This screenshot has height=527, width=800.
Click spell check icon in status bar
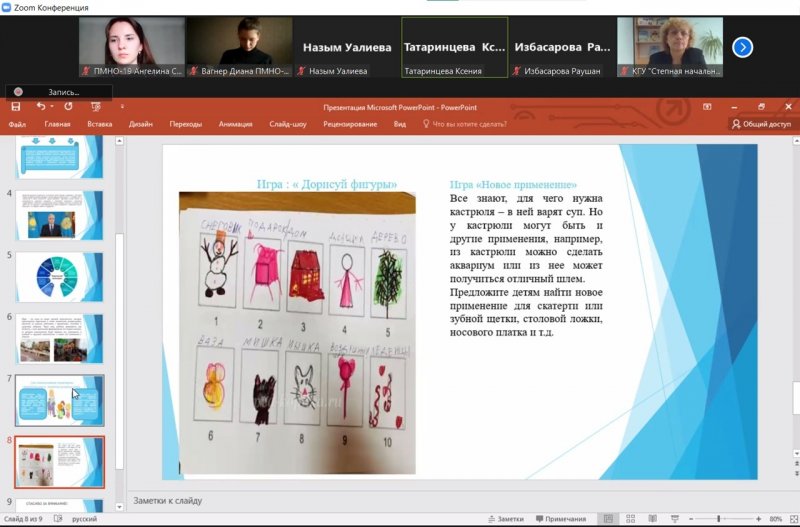click(x=58, y=519)
